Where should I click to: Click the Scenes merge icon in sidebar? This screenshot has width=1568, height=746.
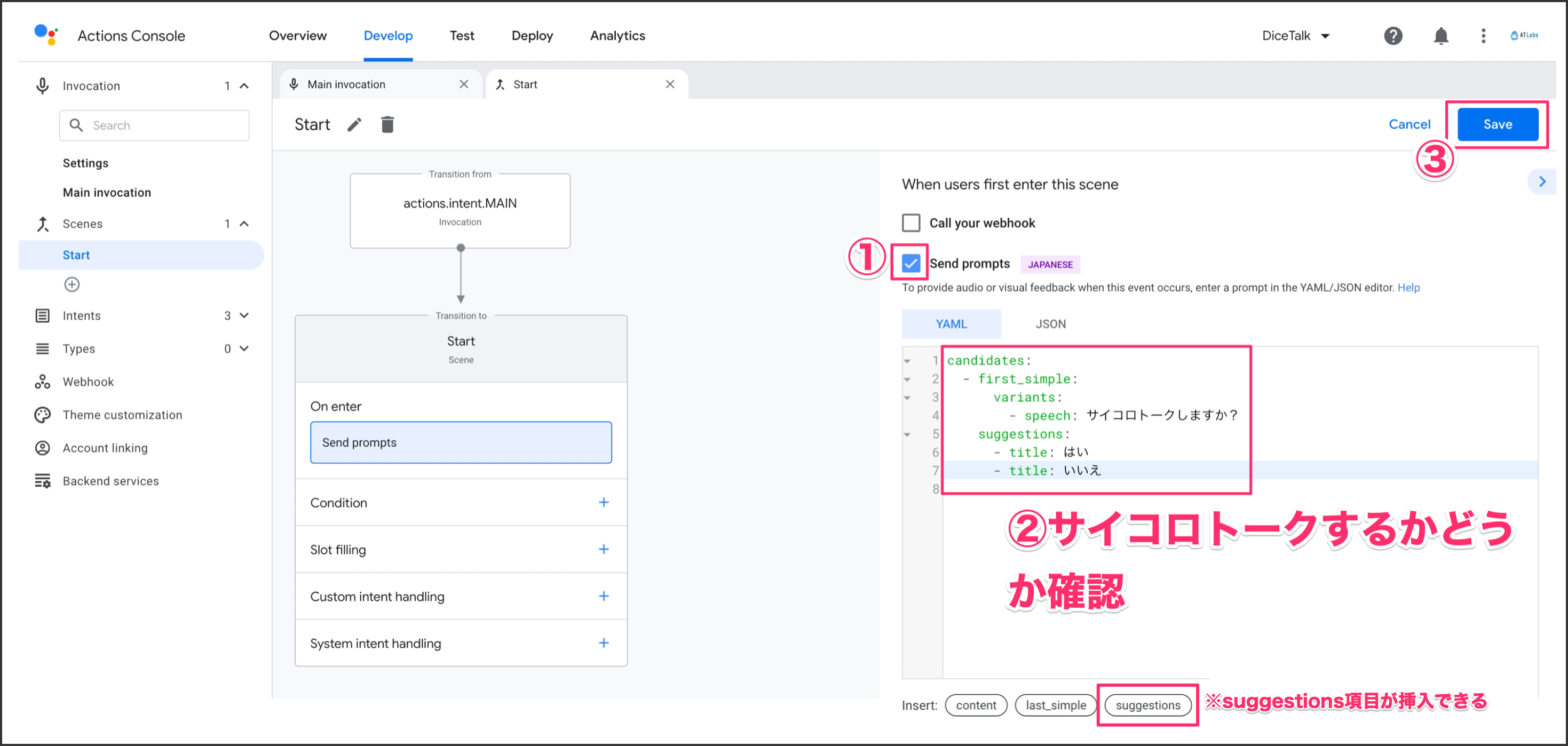pos(42,224)
